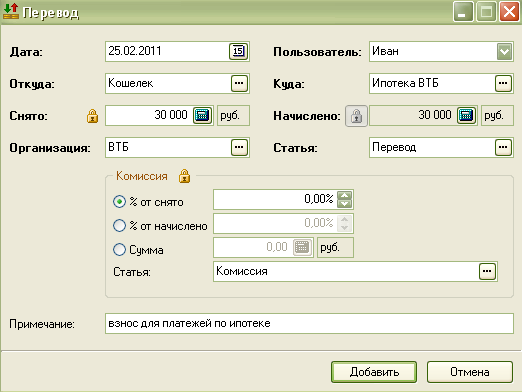Image resolution: width=522 pixels, height=392 pixels.
Task: Select the '% от снято' radio option
Action: click(119, 202)
